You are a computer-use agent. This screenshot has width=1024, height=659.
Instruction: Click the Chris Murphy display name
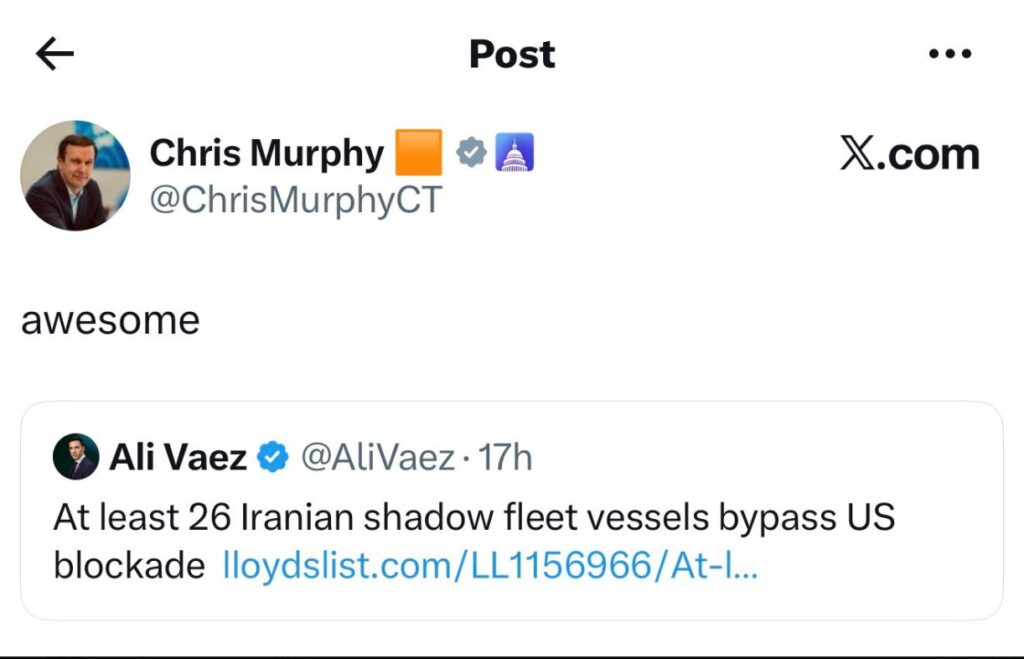[266, 154]
